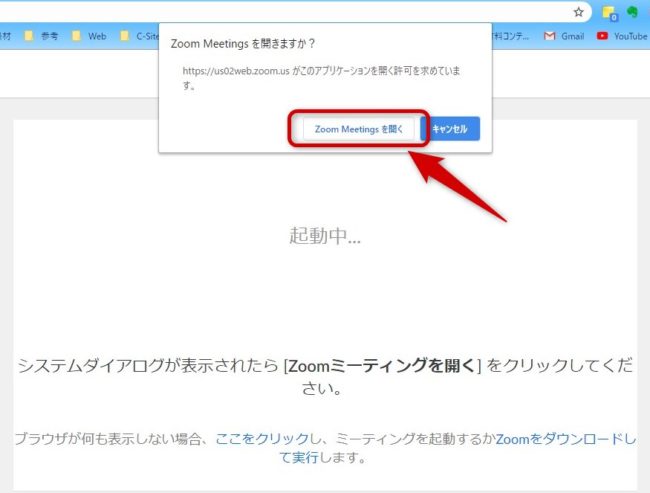Image resolution: width=650 pixels, height=493 pixels.
Task: Click the Zoom Meetings を開く button
Action: [358, 129]
